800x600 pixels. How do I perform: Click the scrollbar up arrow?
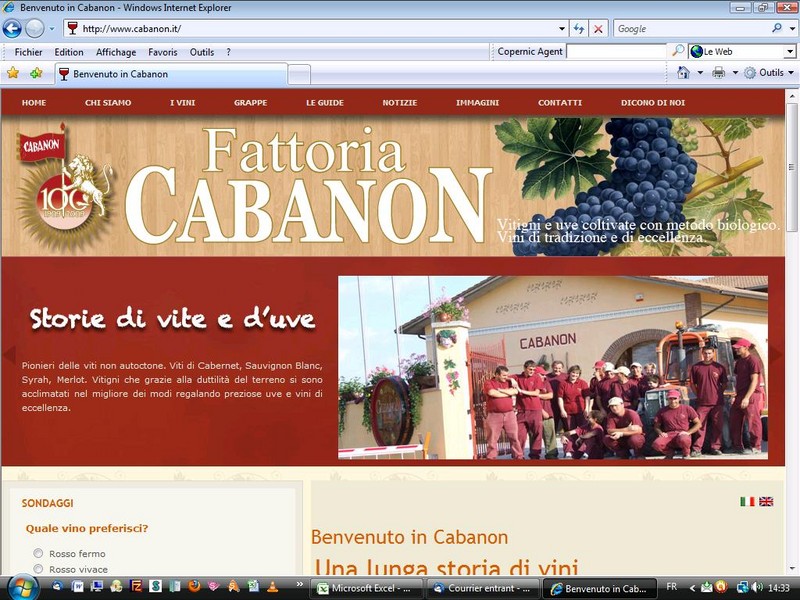coord(792,95)
